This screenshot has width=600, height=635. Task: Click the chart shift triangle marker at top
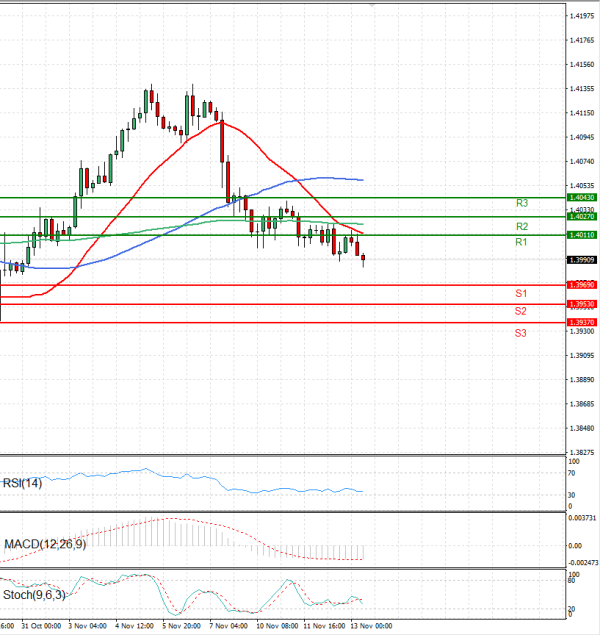pyautogui.click(x=372, y=6)
